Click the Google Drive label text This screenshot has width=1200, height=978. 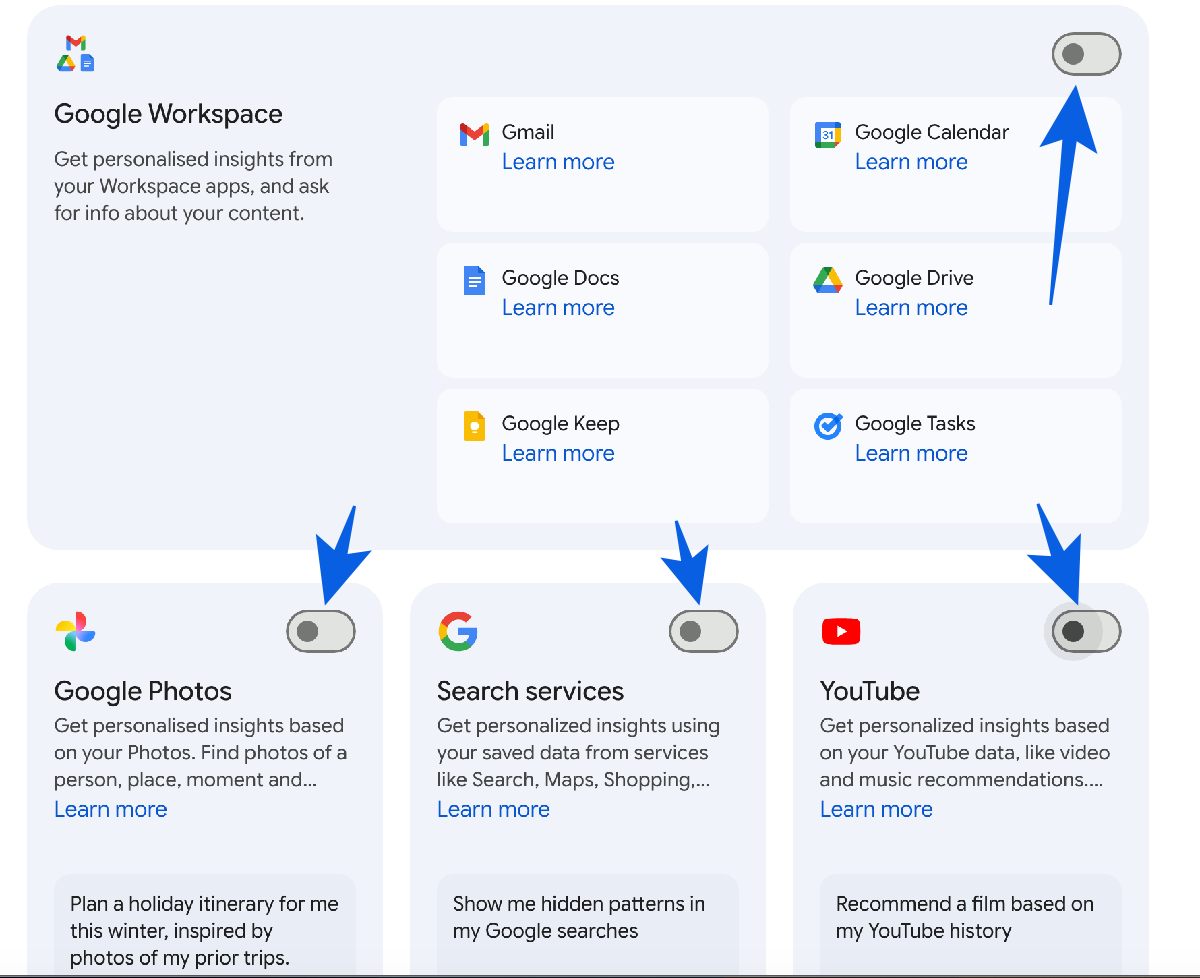(914, 278)
